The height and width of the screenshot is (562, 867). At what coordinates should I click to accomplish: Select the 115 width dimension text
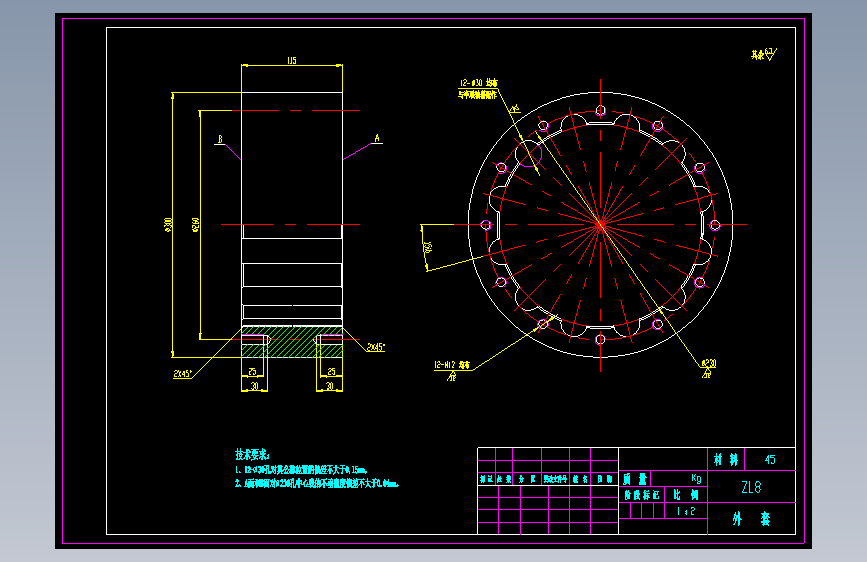(x=292, y=60)
